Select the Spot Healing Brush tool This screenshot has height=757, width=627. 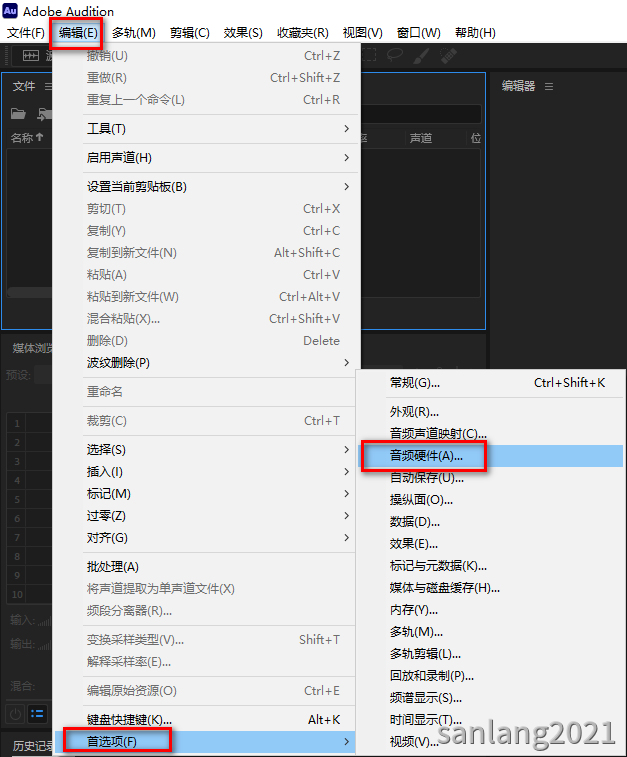point(448,56)
